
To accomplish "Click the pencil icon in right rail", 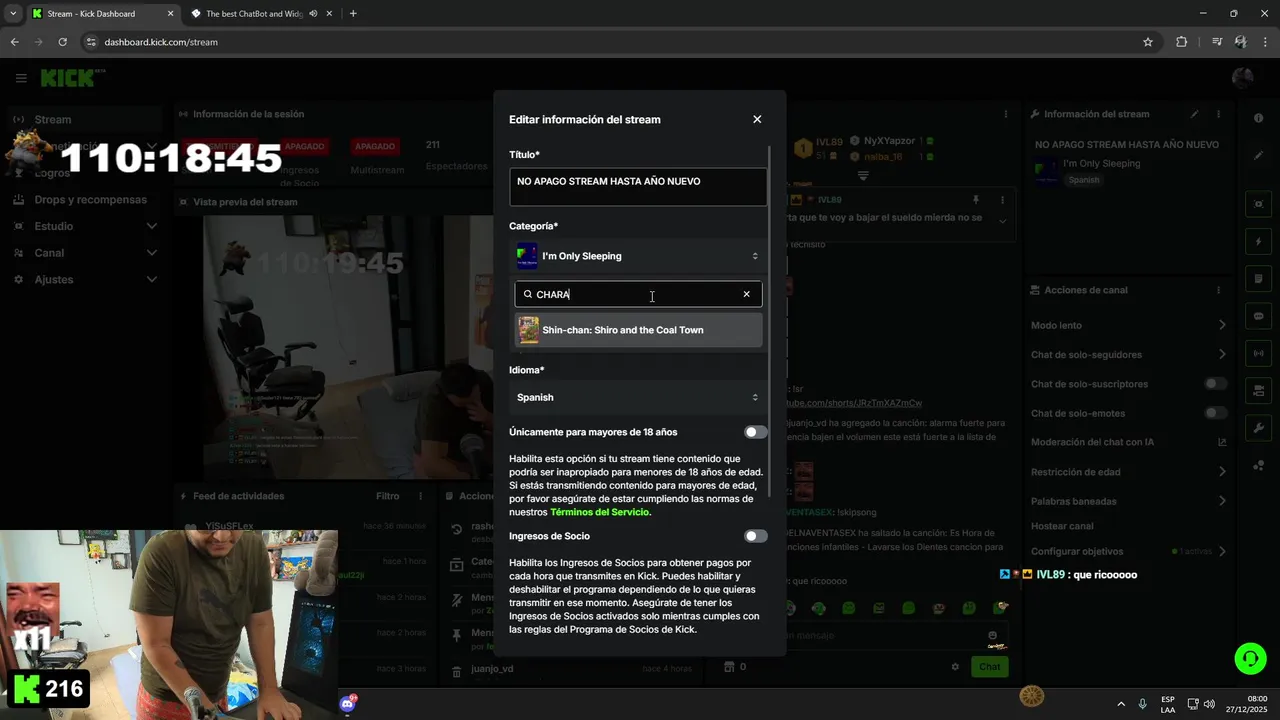I will 1258,156.
